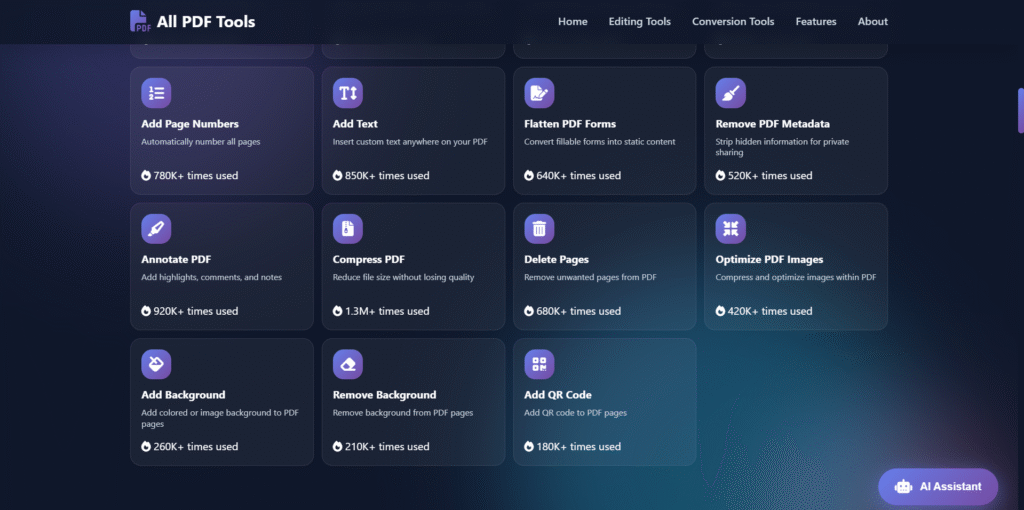
Task: Click the Add Text icon
Action: pyautogui.click(x=347, y=93)
